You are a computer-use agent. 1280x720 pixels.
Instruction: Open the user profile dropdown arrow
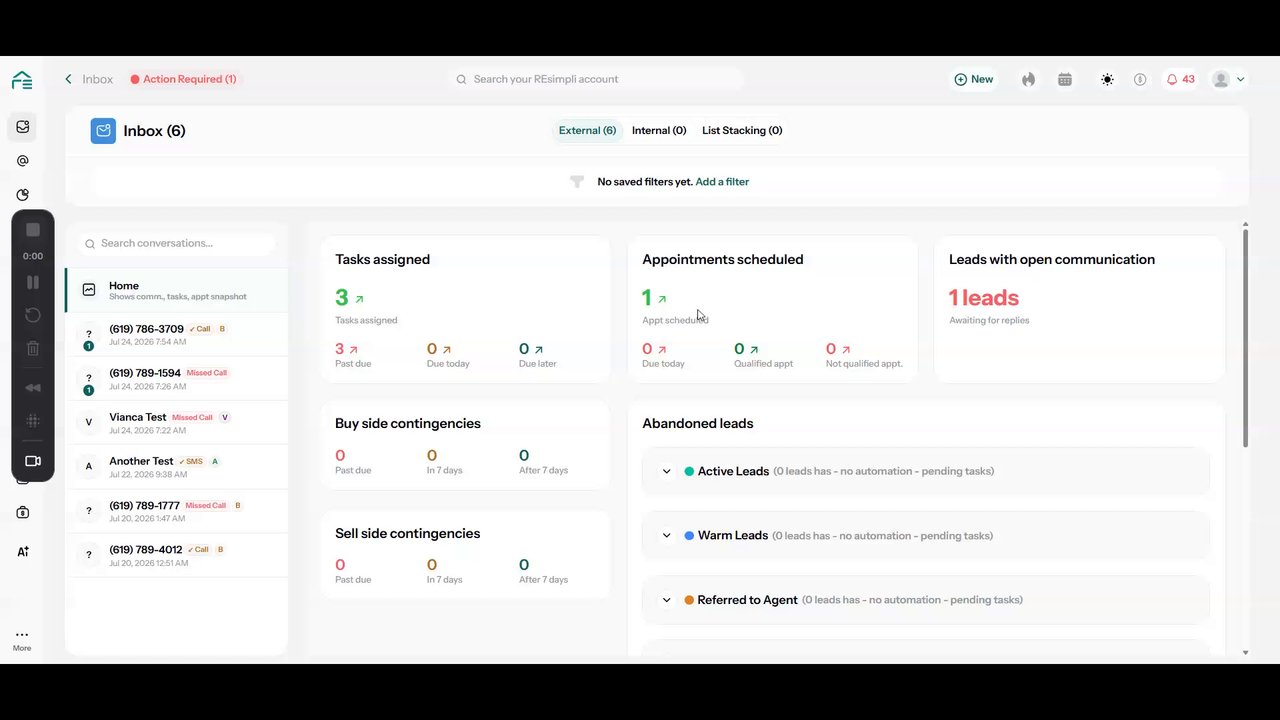click(x=1241, y=79)
